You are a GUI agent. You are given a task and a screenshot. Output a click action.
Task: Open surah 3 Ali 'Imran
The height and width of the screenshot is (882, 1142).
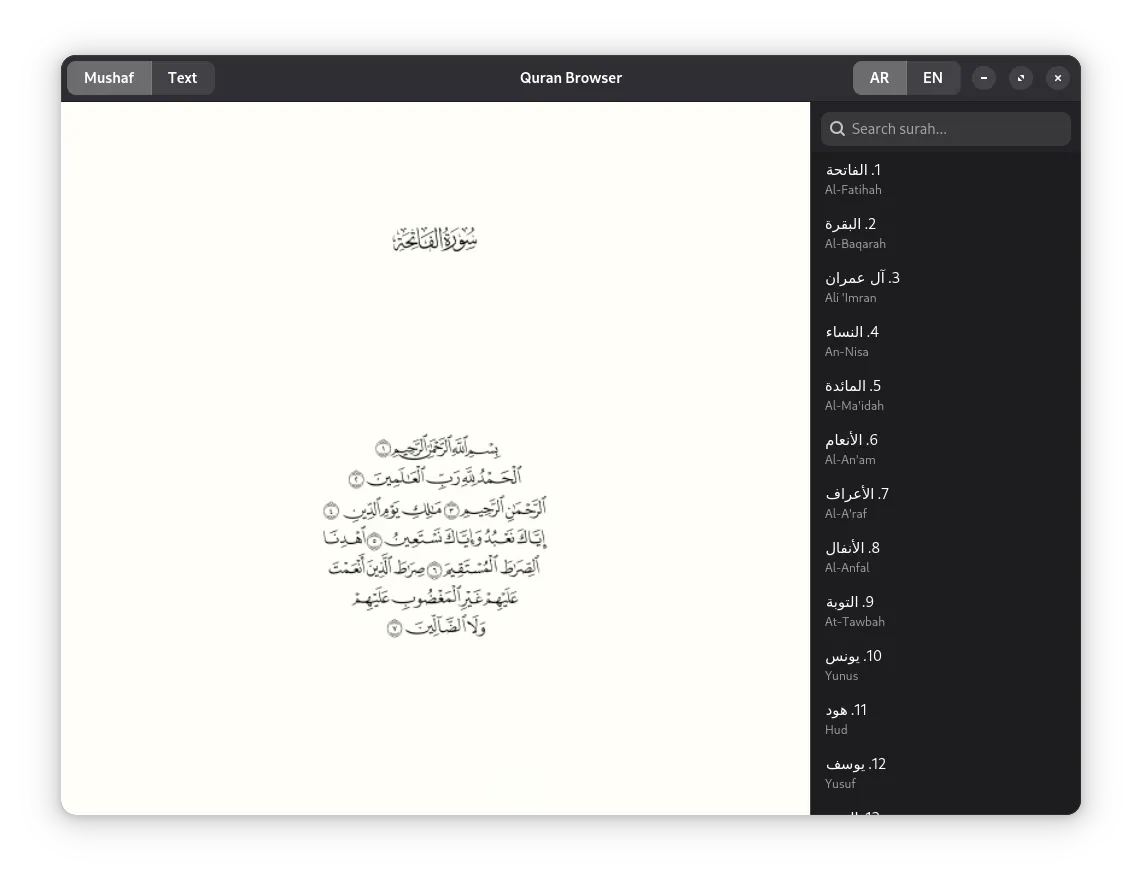(x=945, y=287)
